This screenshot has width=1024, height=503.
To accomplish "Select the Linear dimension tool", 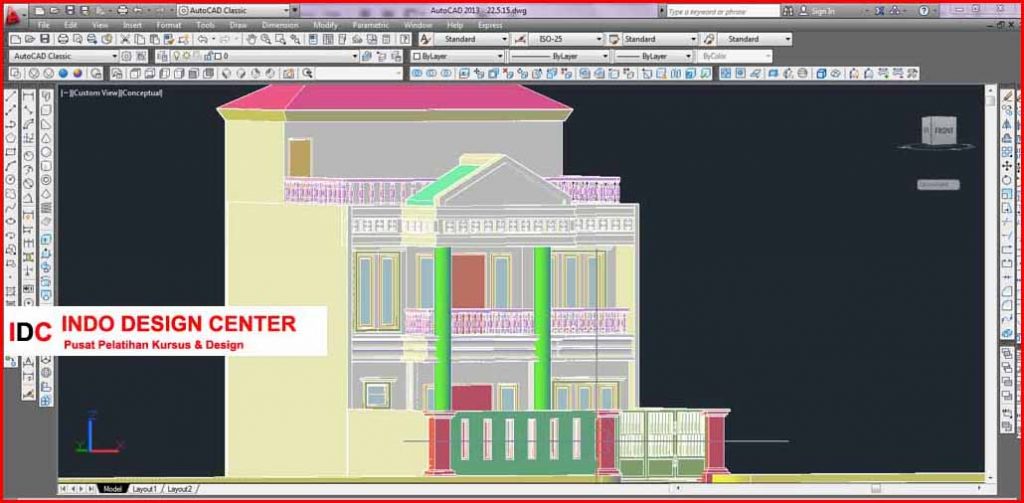I will (x=29, y=97).
